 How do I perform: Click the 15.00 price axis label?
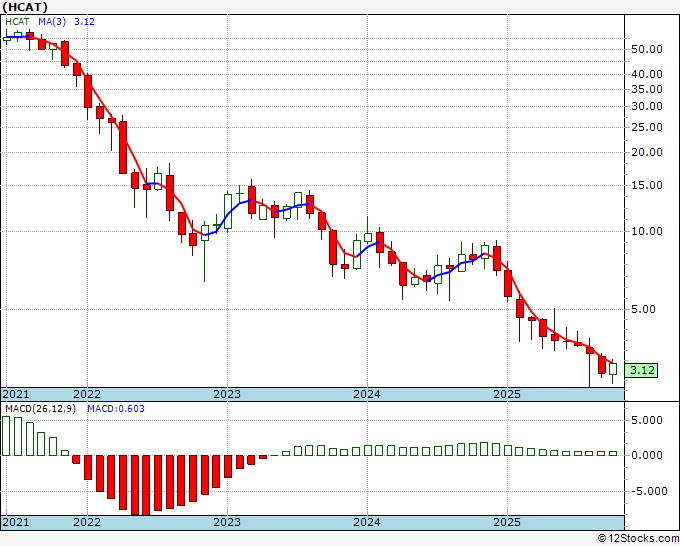pos(647,185)
